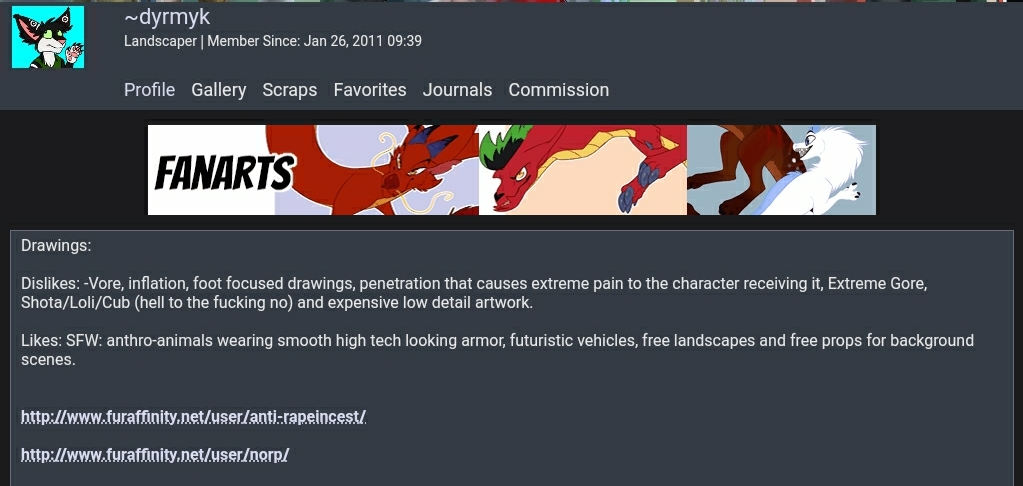
Task: Click the white wolf banner artwork
Action: click(x=782, y=170)
